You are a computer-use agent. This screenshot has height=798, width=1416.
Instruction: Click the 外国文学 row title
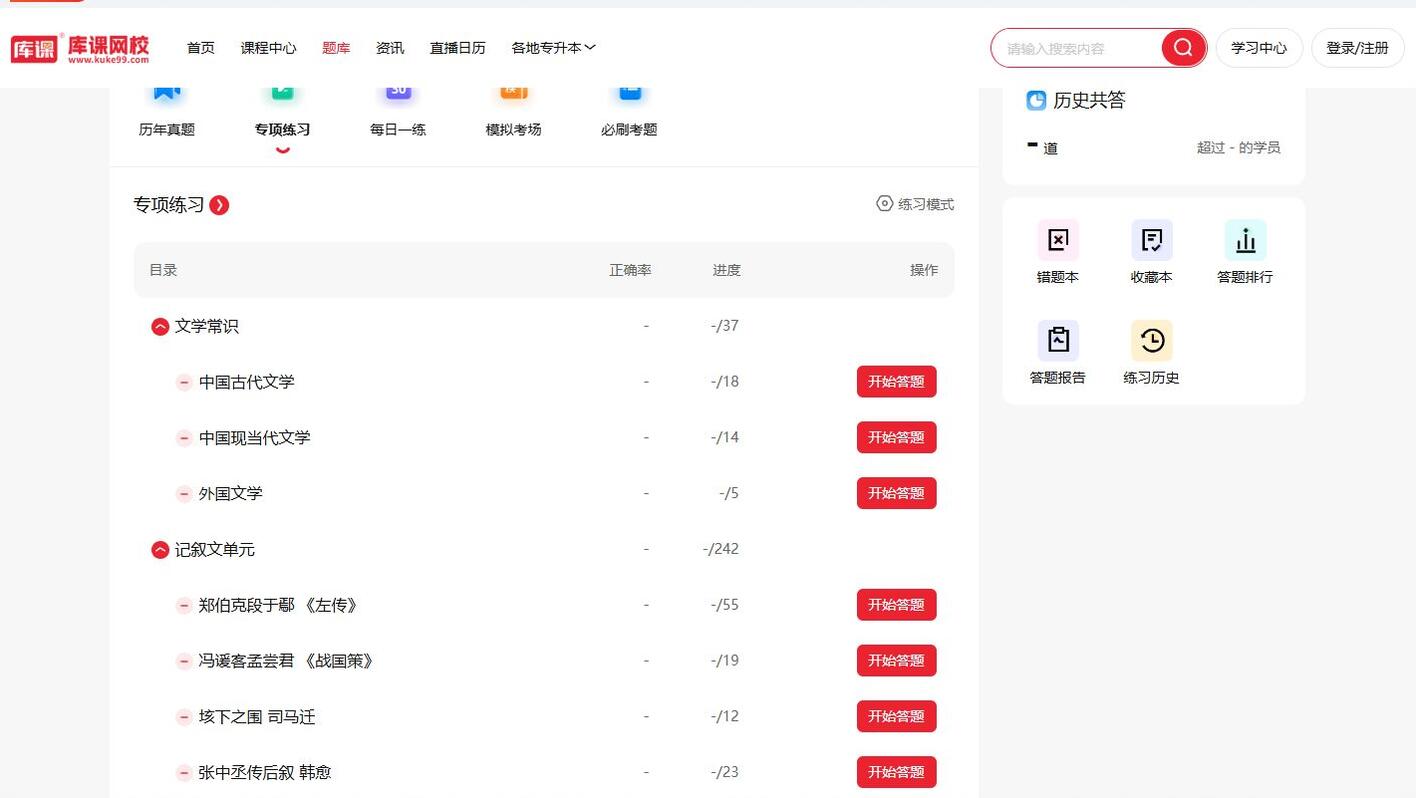click(x=231, y=494)
